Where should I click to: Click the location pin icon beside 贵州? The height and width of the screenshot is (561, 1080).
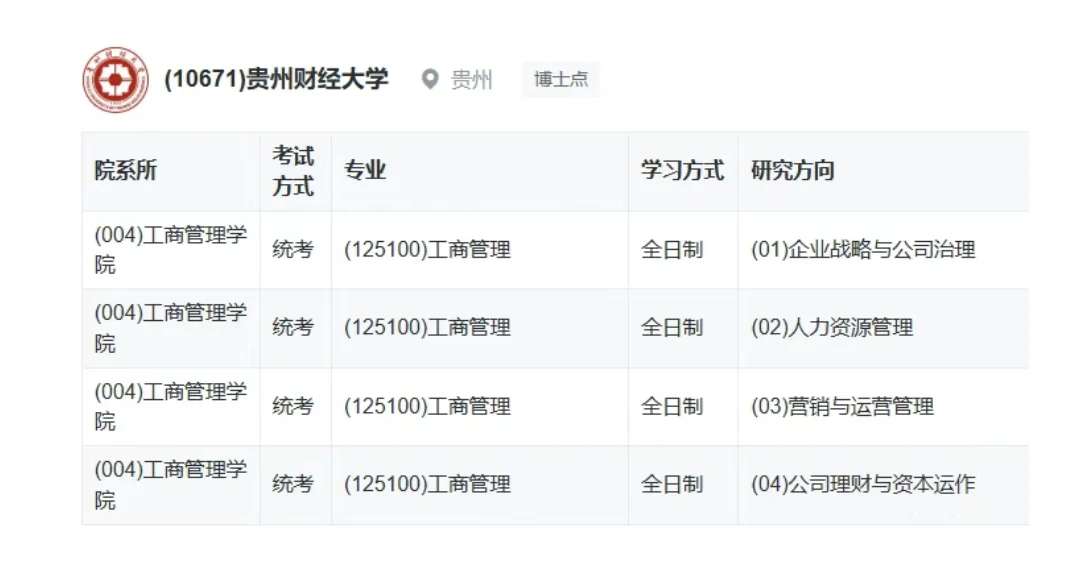tap(430, 79)
